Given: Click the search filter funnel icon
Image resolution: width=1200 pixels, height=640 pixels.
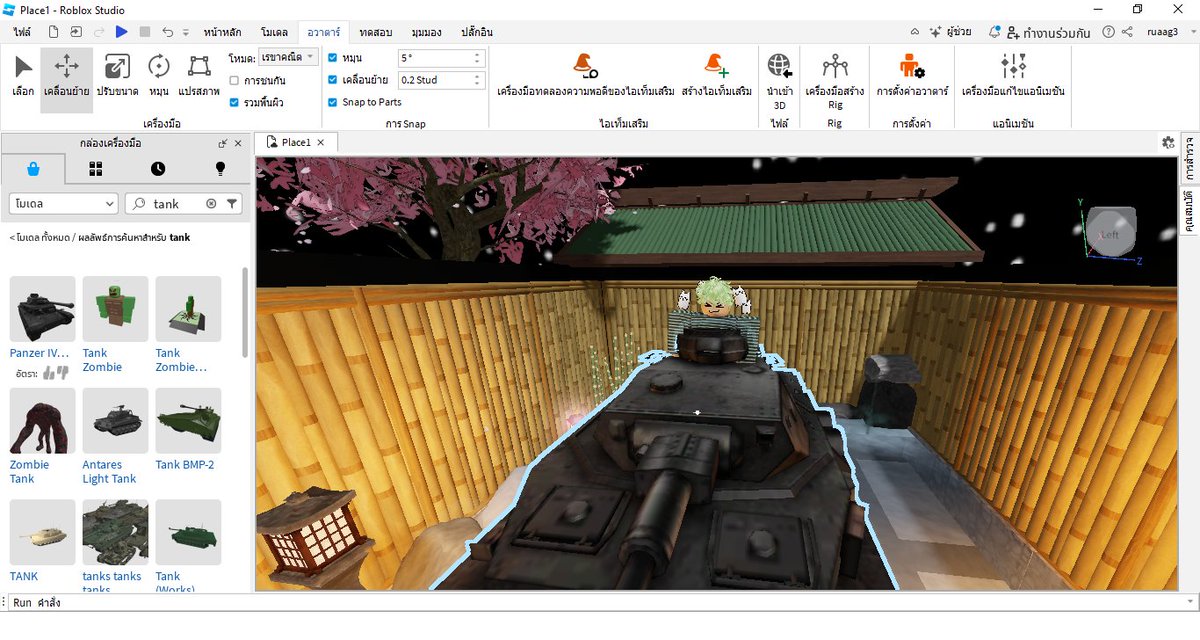Looking at the screenshot, I should point(232,204).
